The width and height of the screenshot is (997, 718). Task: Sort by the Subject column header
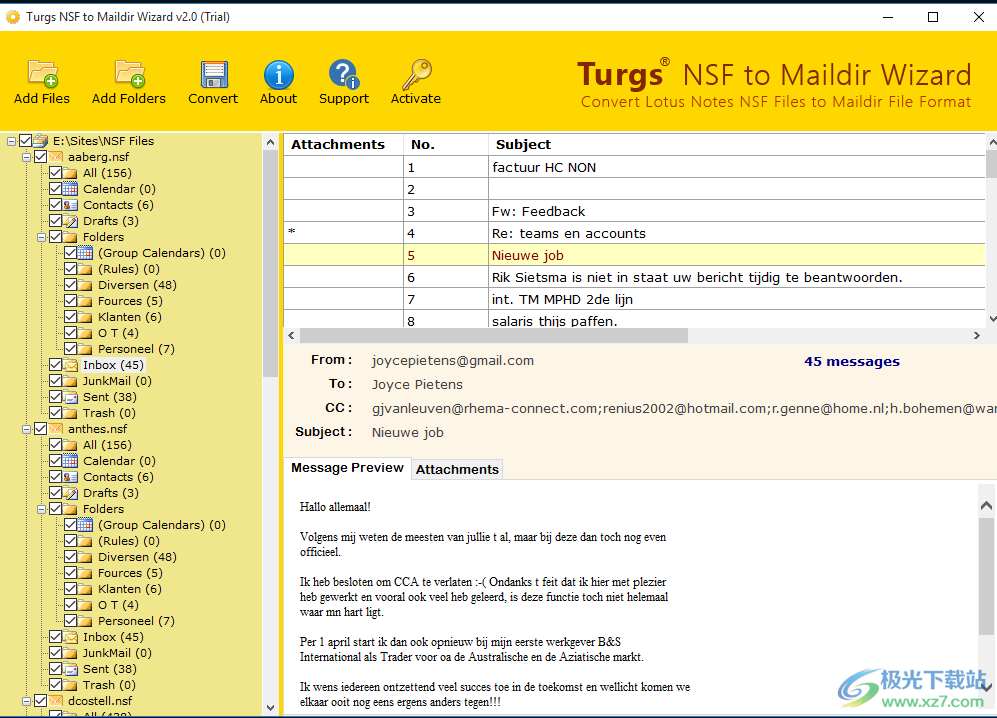click(736, 144)
